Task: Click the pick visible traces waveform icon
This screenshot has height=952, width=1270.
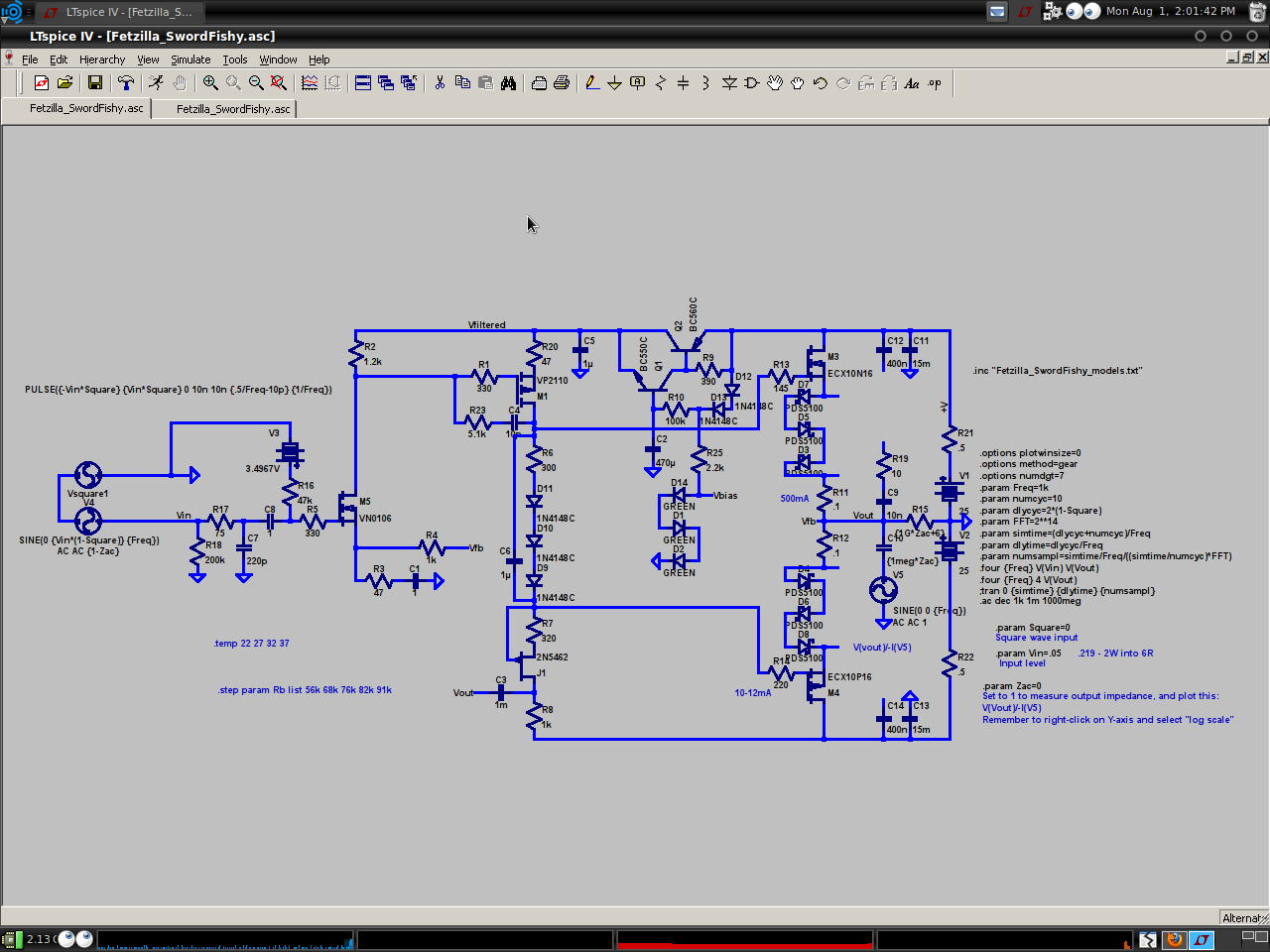Action: (310, 83)
